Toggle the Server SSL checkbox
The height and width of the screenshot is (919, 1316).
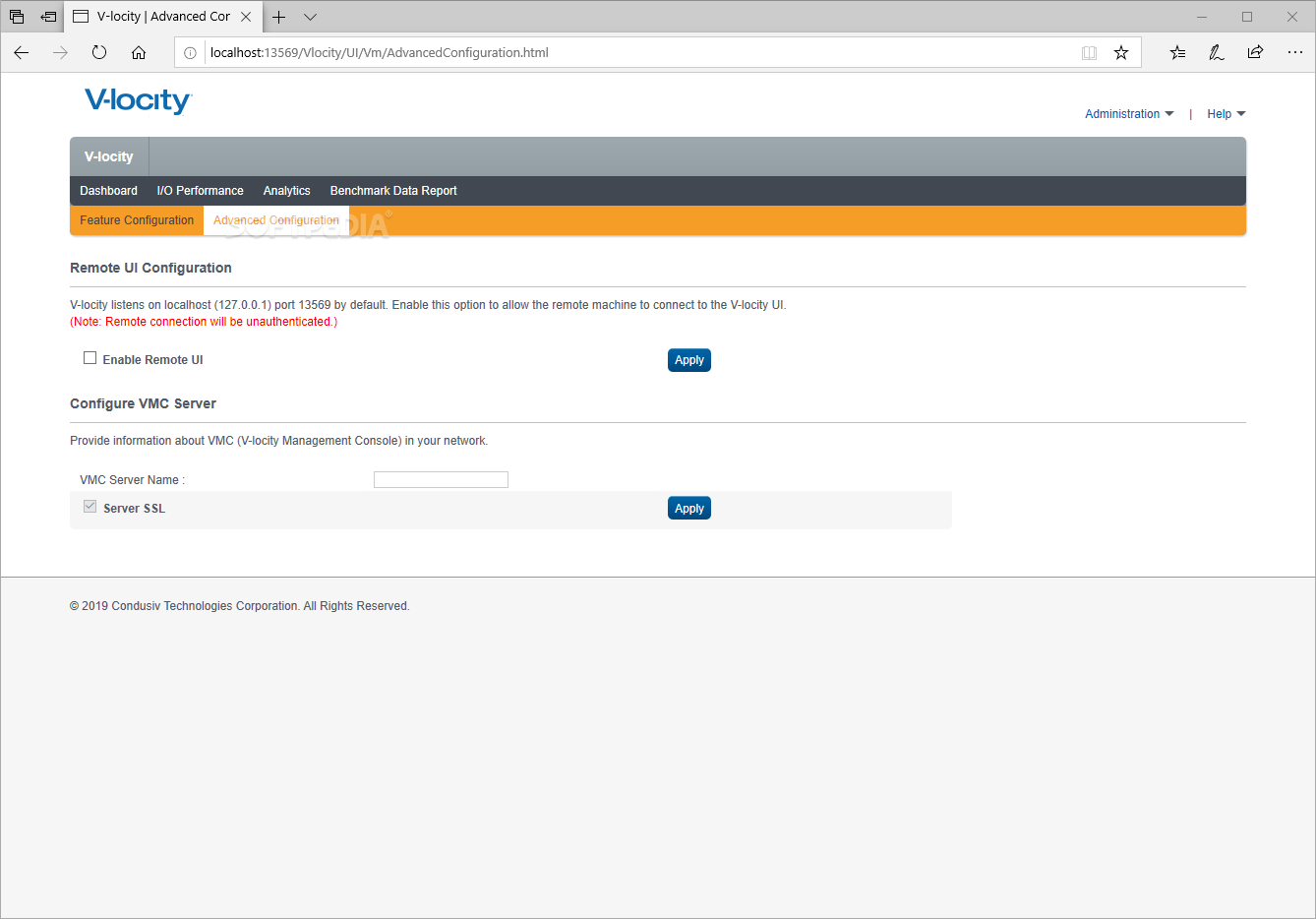point(90,507)
